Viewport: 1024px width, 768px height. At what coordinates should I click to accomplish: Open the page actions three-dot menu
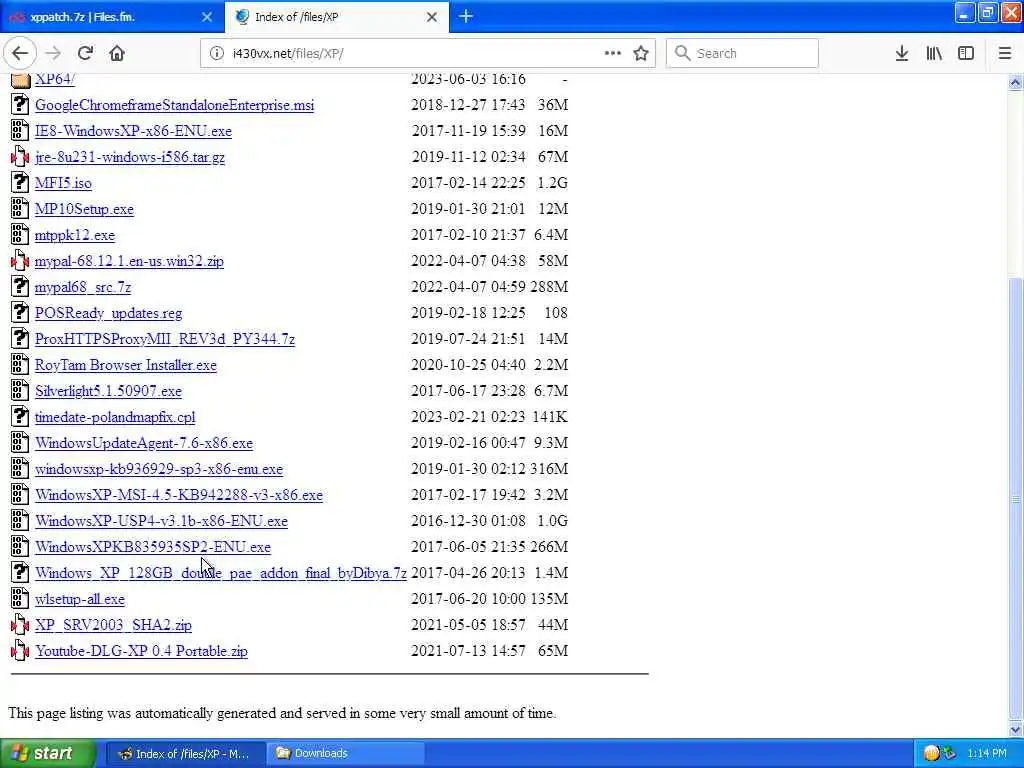coord(613,53)
